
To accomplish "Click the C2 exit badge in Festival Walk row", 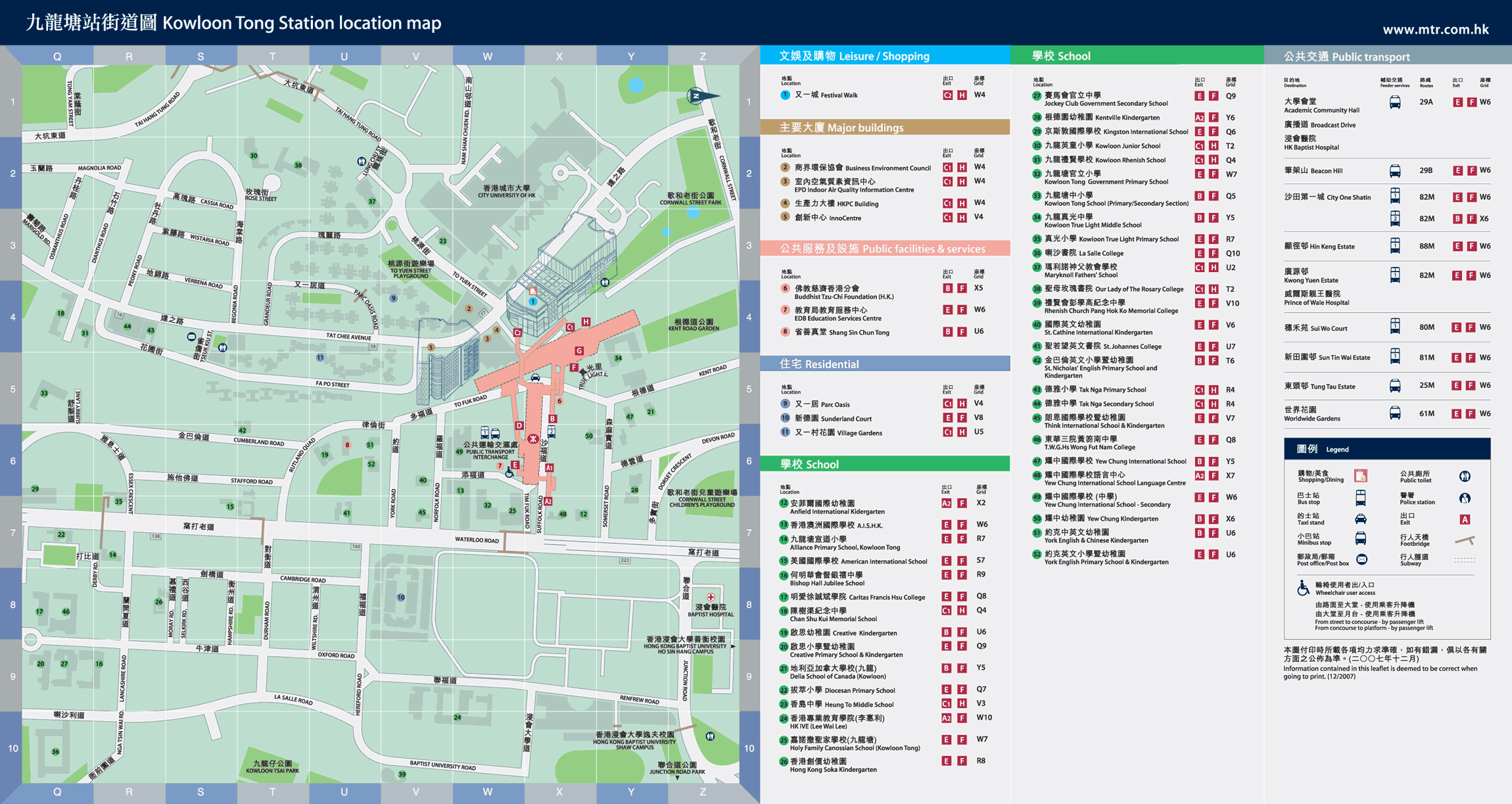I will click(947, 95).
